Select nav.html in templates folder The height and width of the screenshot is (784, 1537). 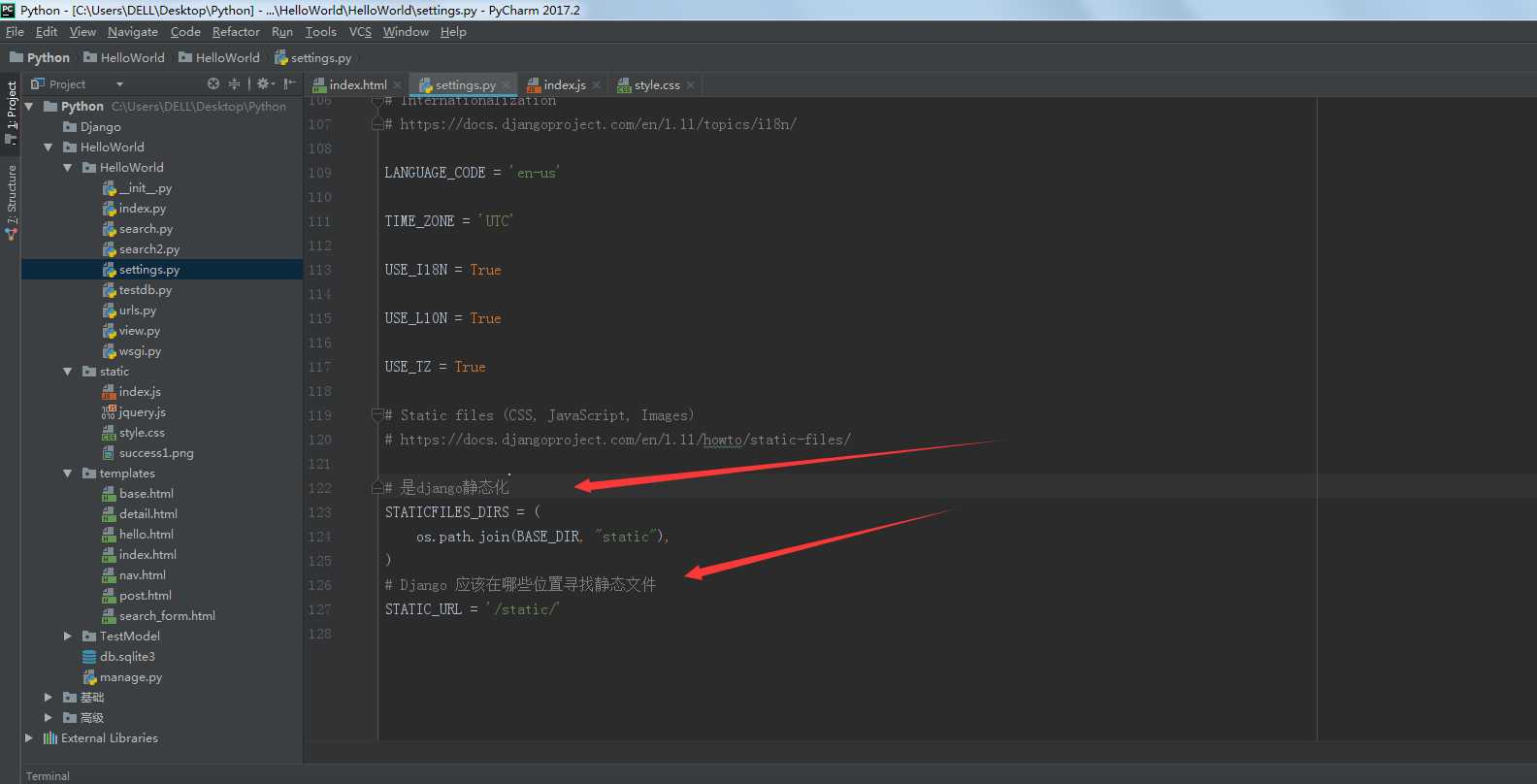coord(134,575)
